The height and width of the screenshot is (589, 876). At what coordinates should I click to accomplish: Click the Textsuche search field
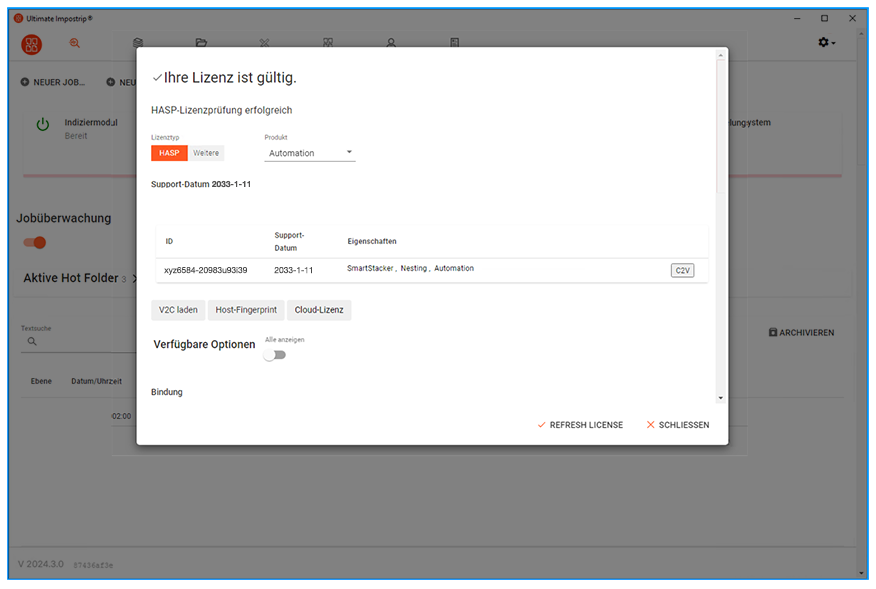80,341
